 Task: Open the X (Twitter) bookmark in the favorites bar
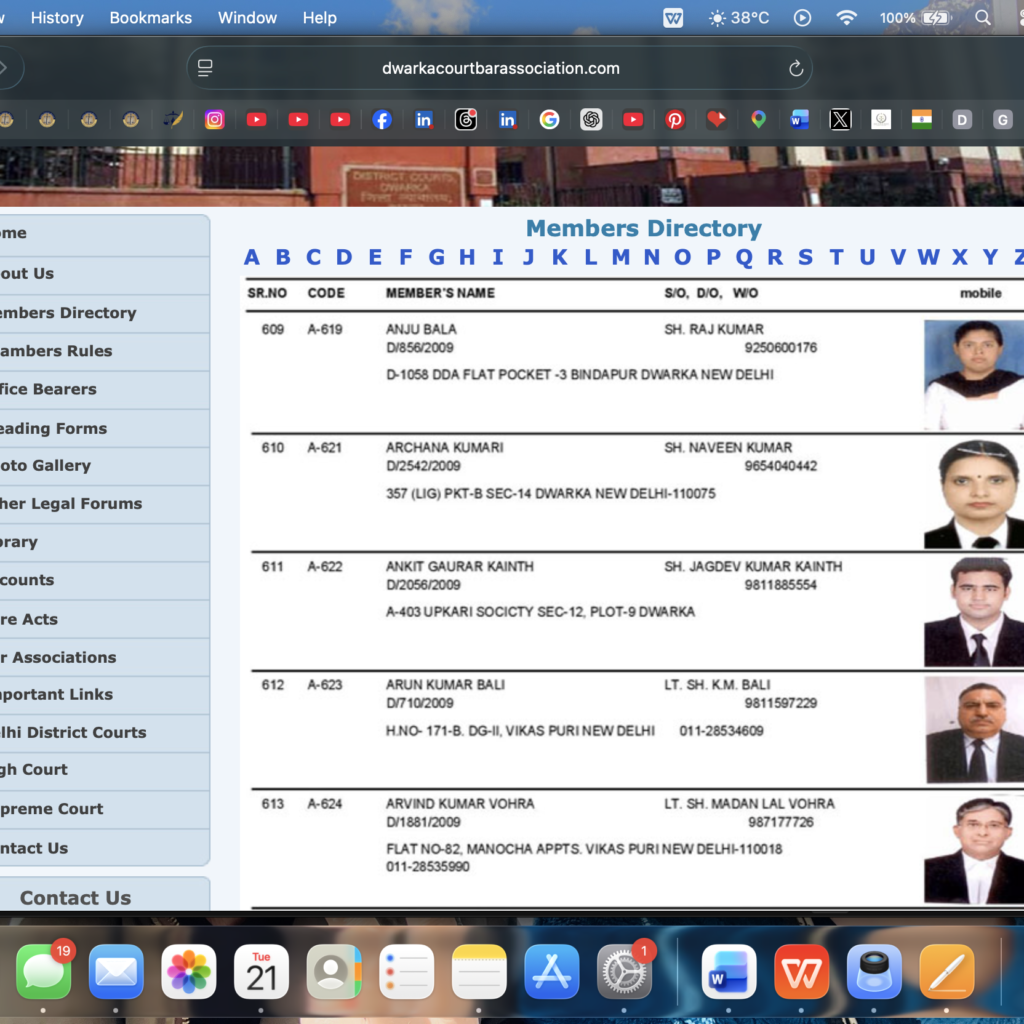coord(840,119)
